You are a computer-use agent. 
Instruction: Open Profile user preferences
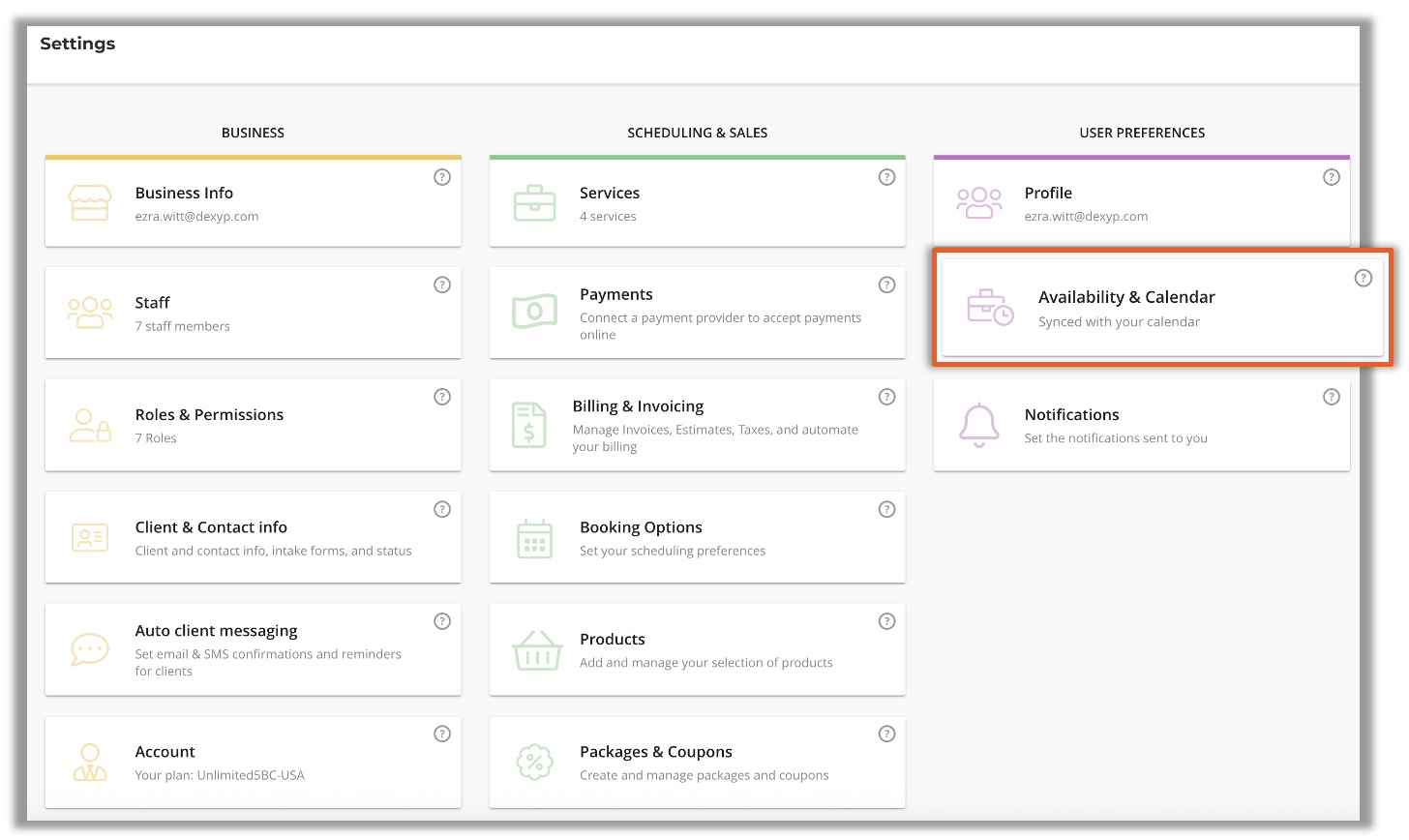click(1048, 194)
